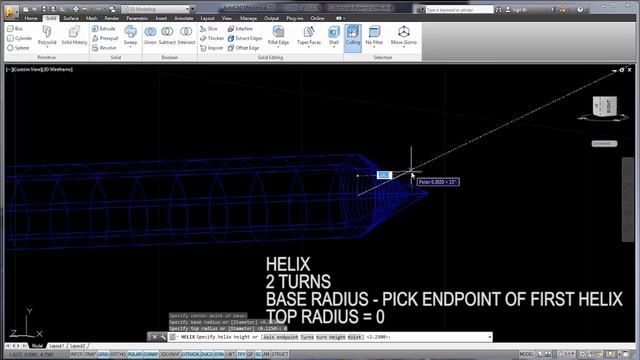Toggle 3DOSNAP in status bar
The width and height of the screenshot is (640, 360).
tap(170, 354)
